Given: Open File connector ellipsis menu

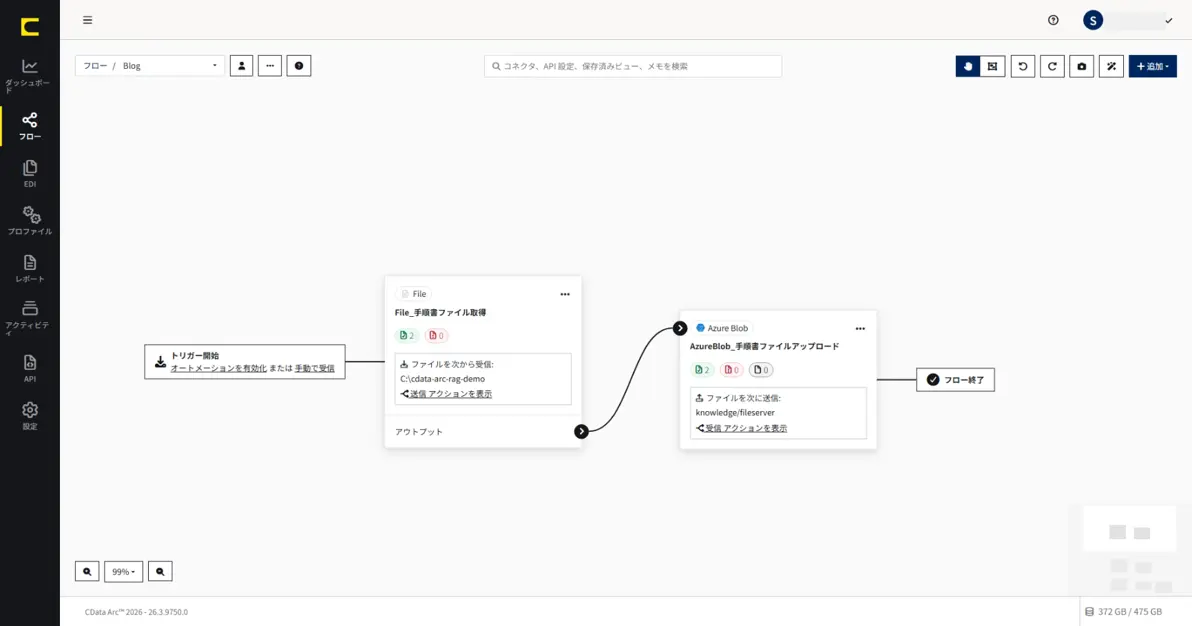Looking at the screenshot, I should 565,294.
